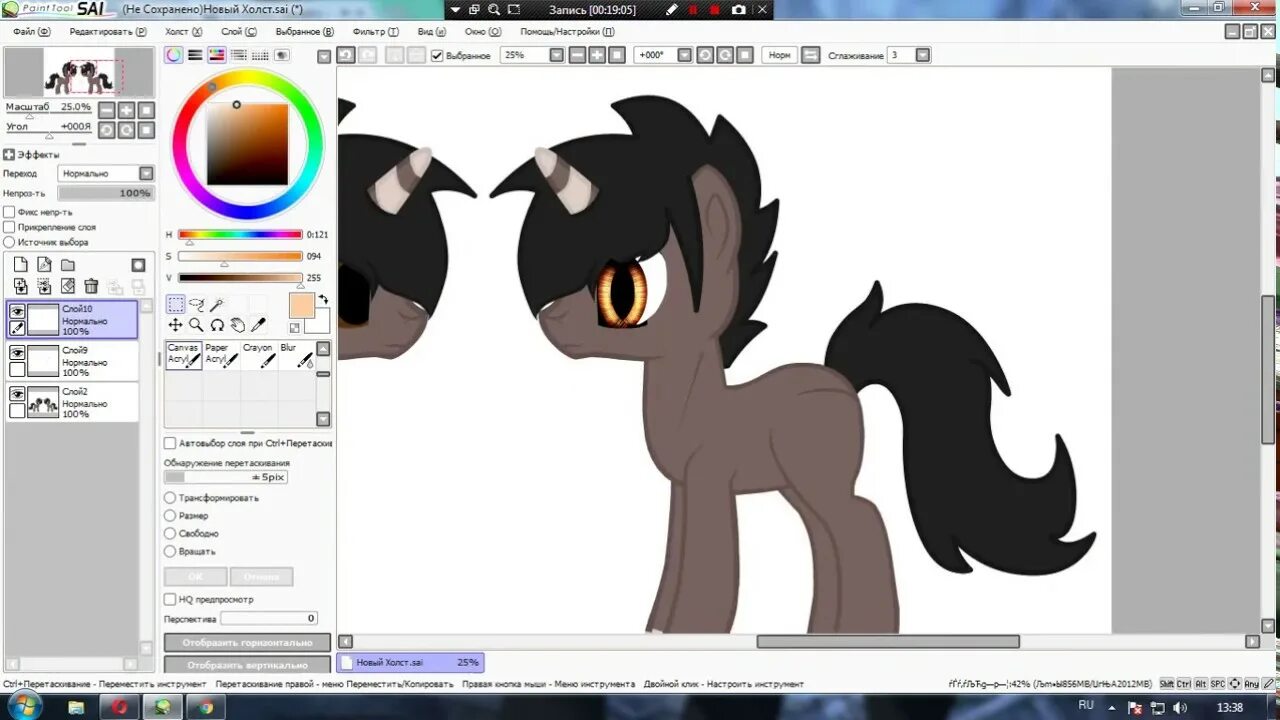Toggle the swatches panel icon
Screen dimensions: 1280x720
tap(260, 56)
